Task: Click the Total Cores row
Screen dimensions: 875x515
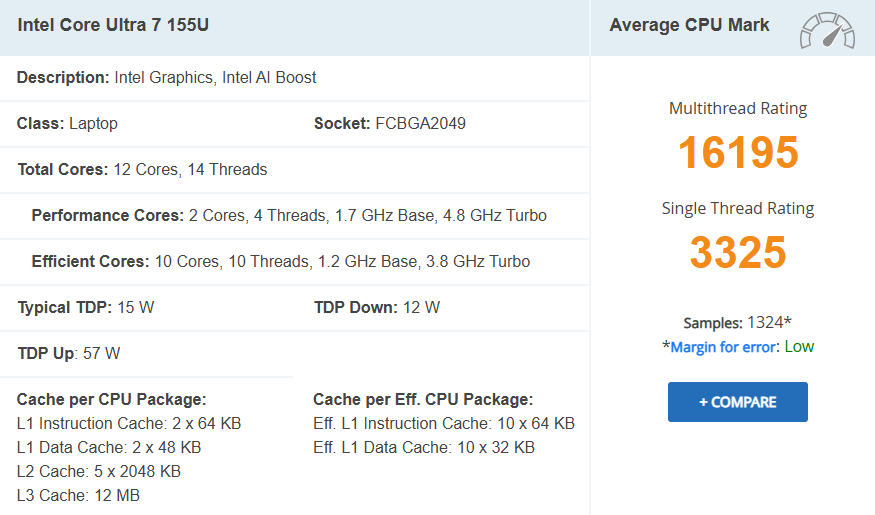Action: 142,169
